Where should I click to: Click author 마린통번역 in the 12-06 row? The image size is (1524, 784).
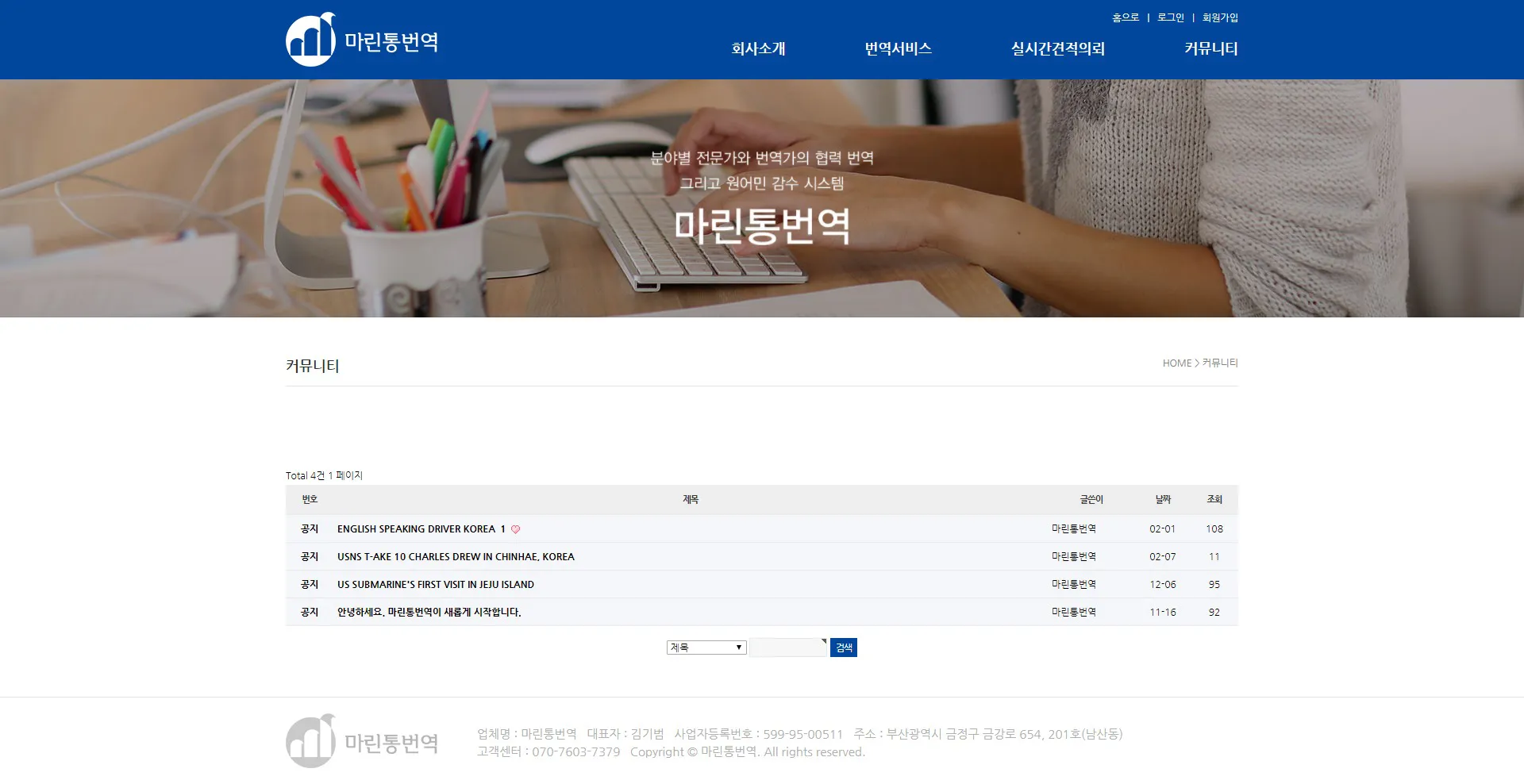(1074, 585)
